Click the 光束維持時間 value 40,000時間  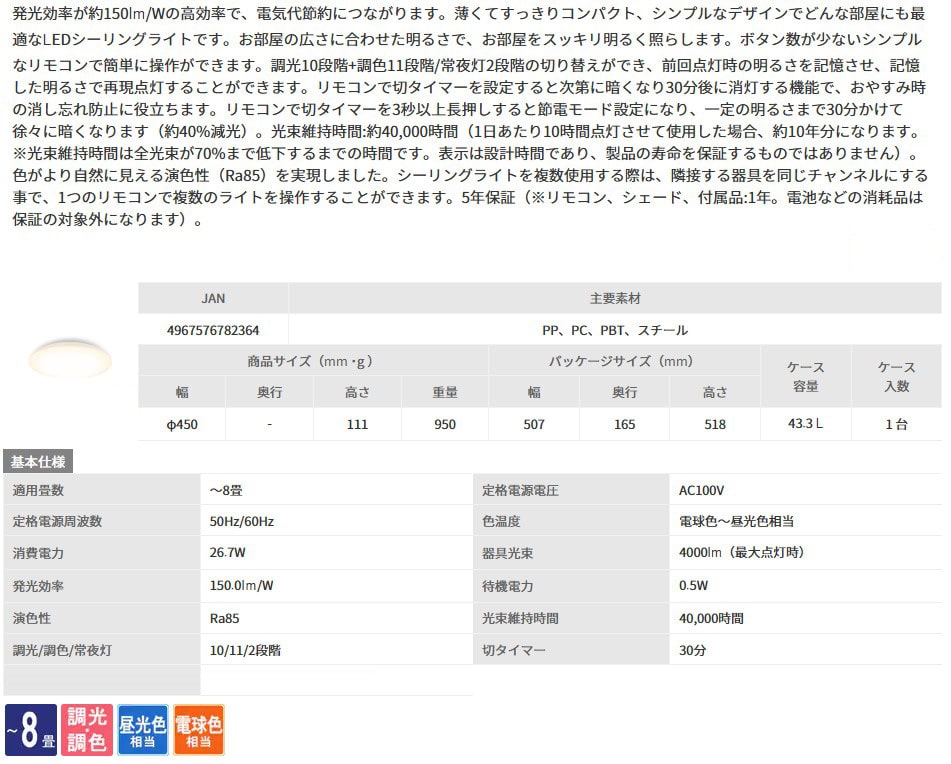[x=711, y=618]
